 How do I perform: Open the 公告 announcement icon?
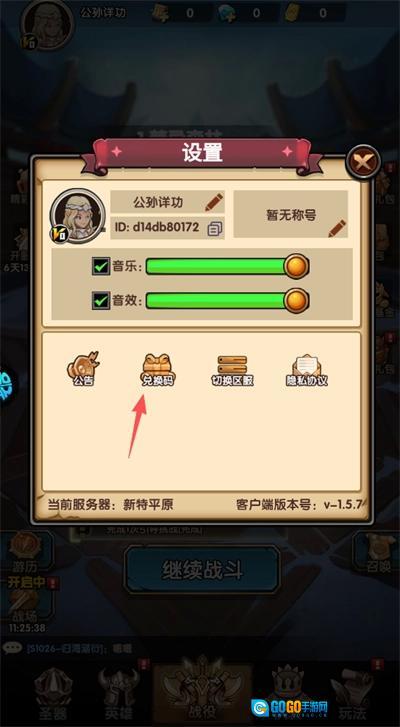tap(83, 369)
